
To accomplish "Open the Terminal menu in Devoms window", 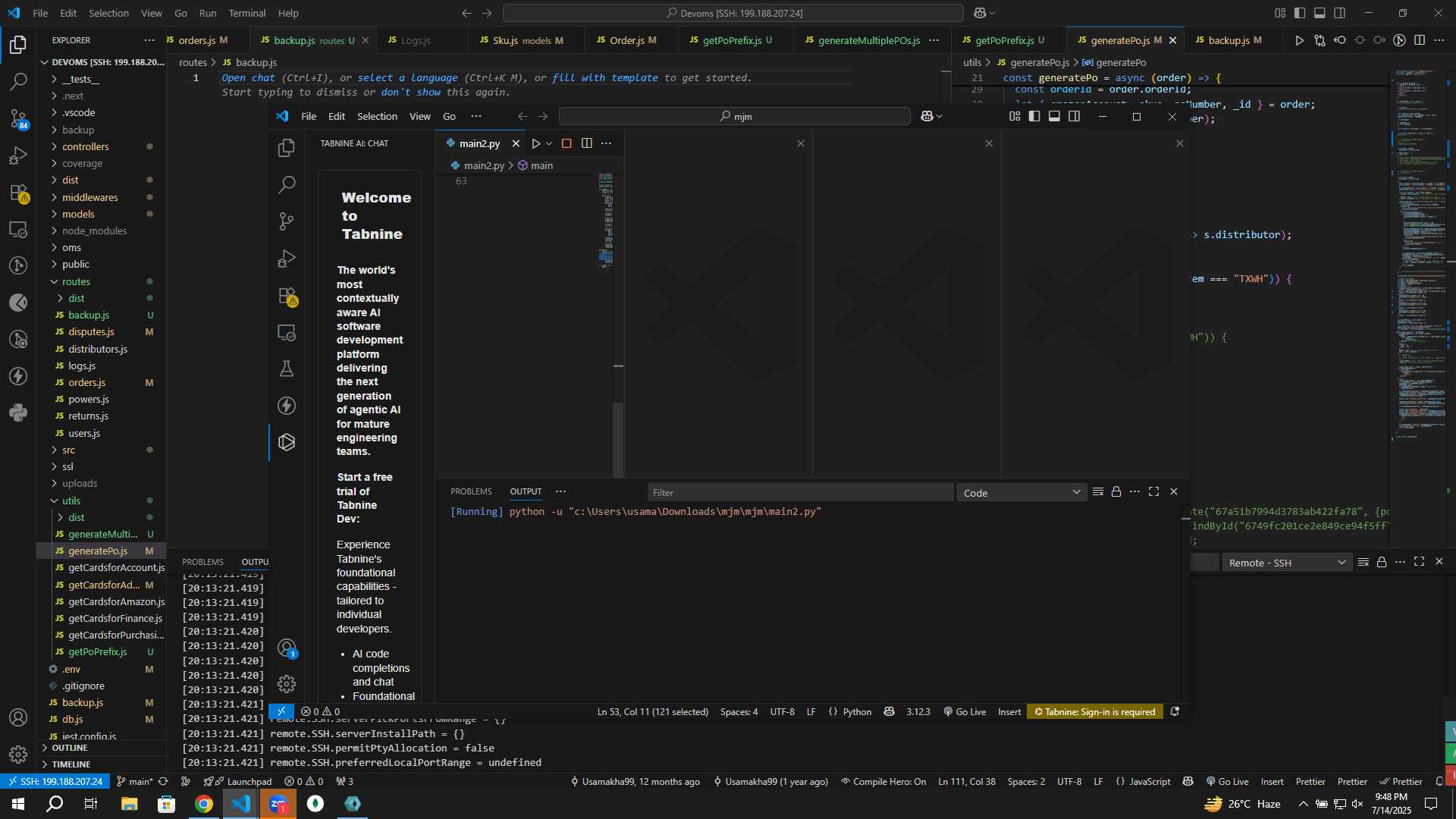I will pos(247,13).
